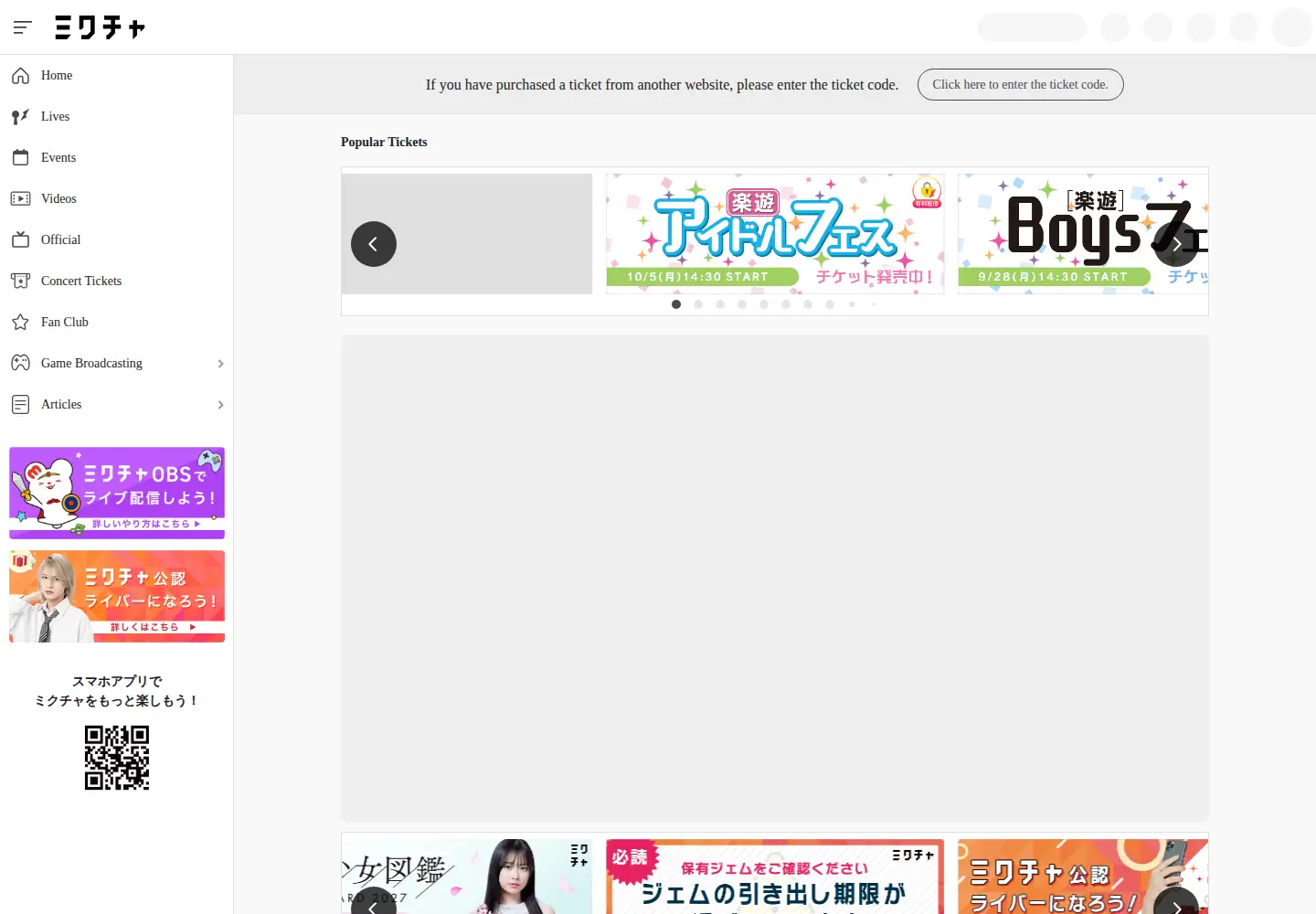The image size is (1316, 914).
Task: Open Lives in the sidebar
Action: 117,117
